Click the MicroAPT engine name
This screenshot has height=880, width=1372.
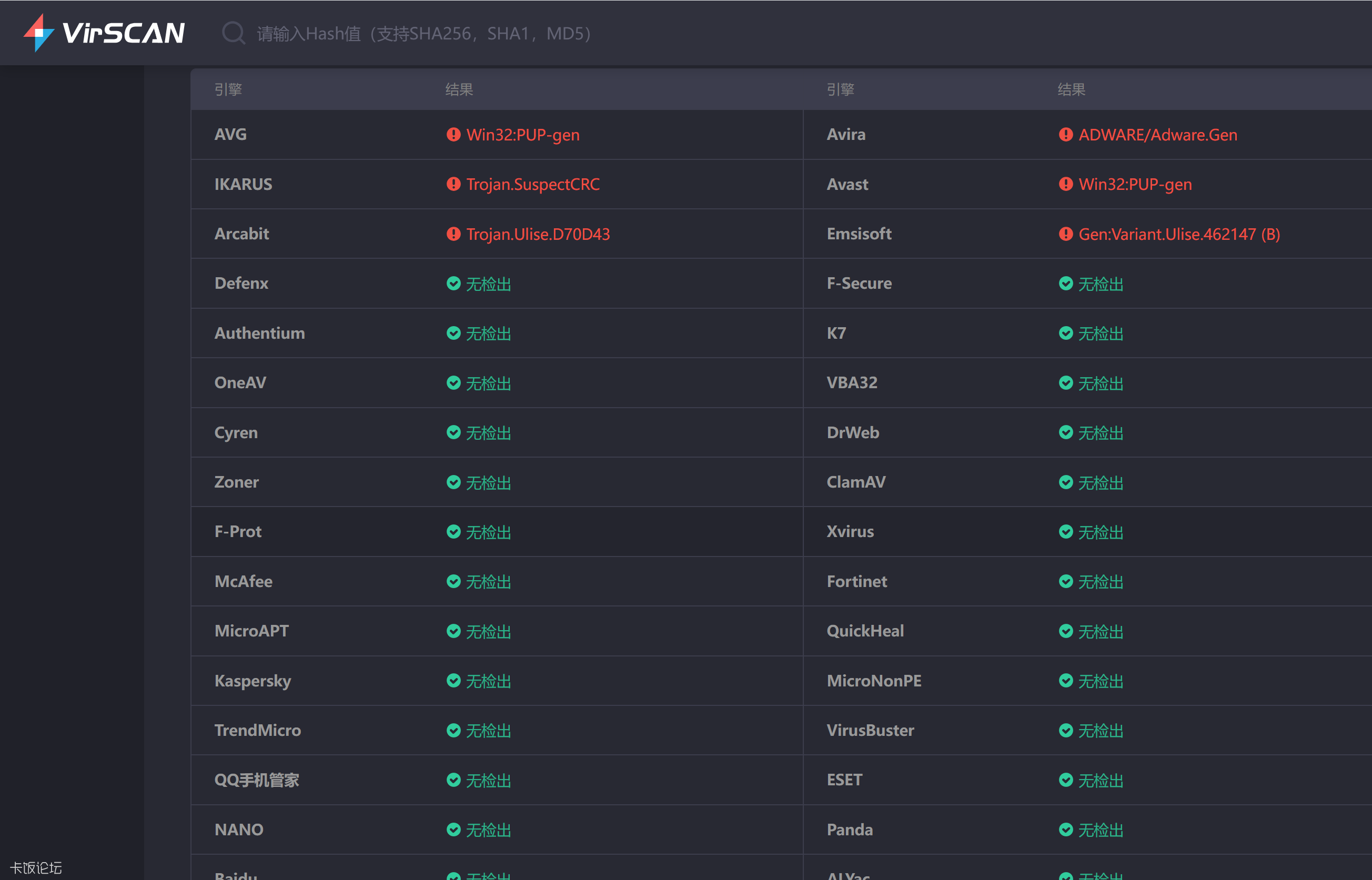pos(251,631)
